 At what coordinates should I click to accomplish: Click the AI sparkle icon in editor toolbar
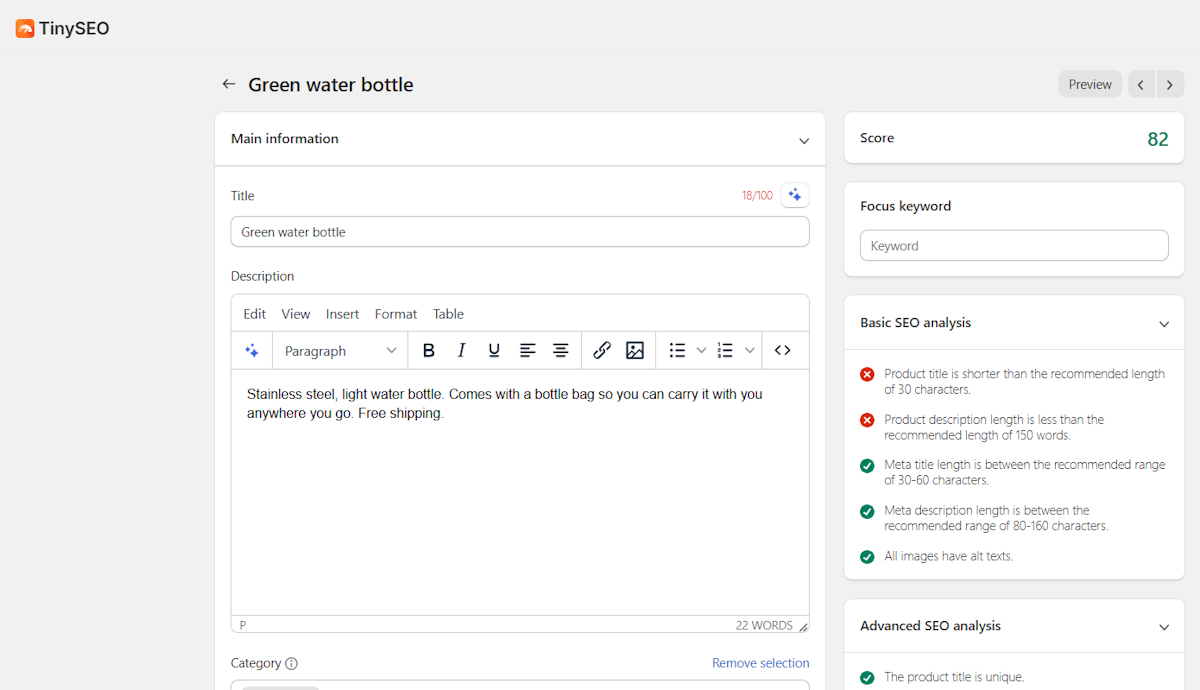[252, 351]
